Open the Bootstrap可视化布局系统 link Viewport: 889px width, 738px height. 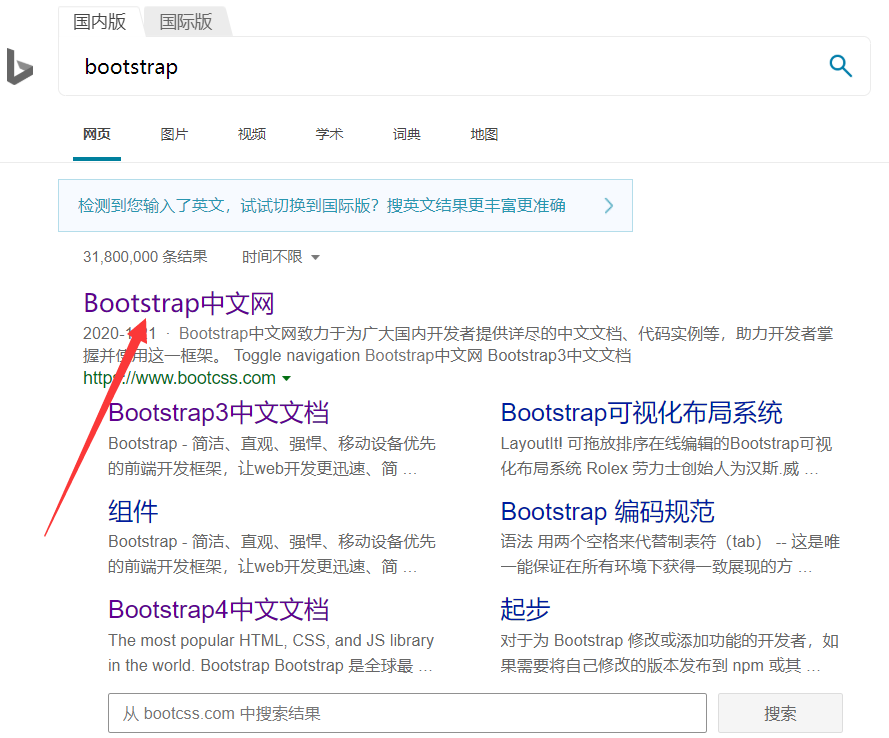[x=642, y=413]
